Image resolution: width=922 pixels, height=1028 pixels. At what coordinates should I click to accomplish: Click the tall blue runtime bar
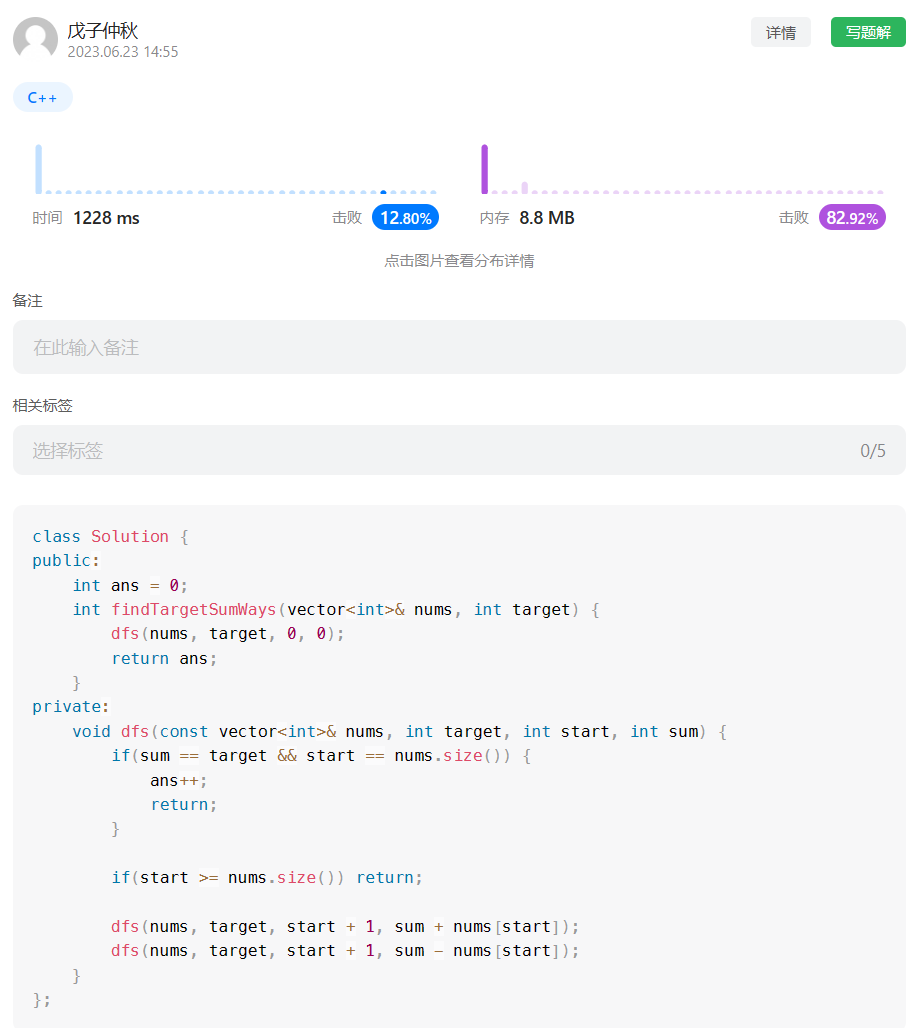coord(39,169)
